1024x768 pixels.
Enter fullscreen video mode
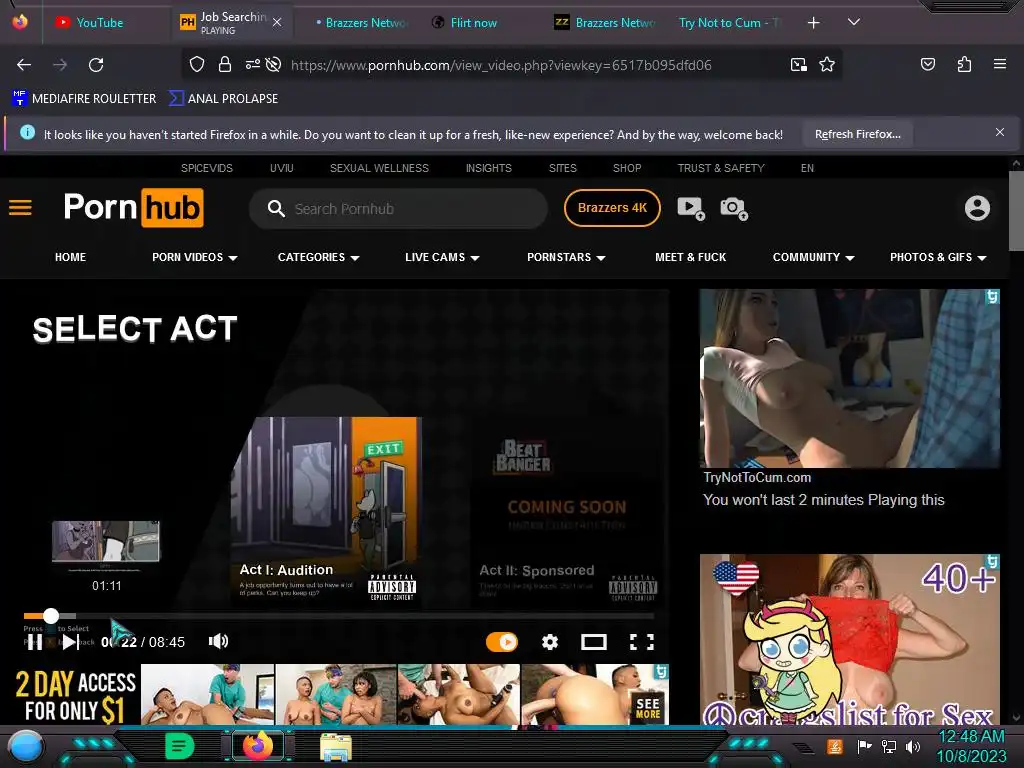click(x=641, y=642)
